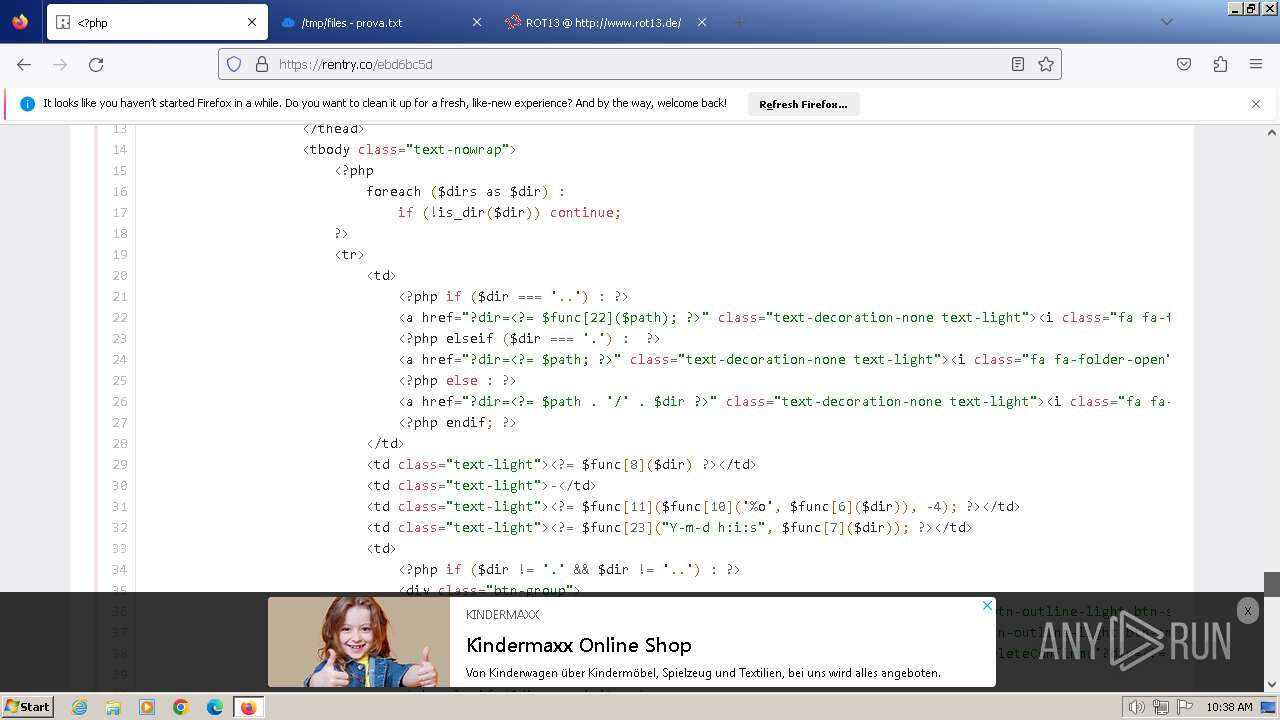Open the Action Center flag icon
Image resolution: width=1280 pixels, height=720 pixels.
[1185, 707]
